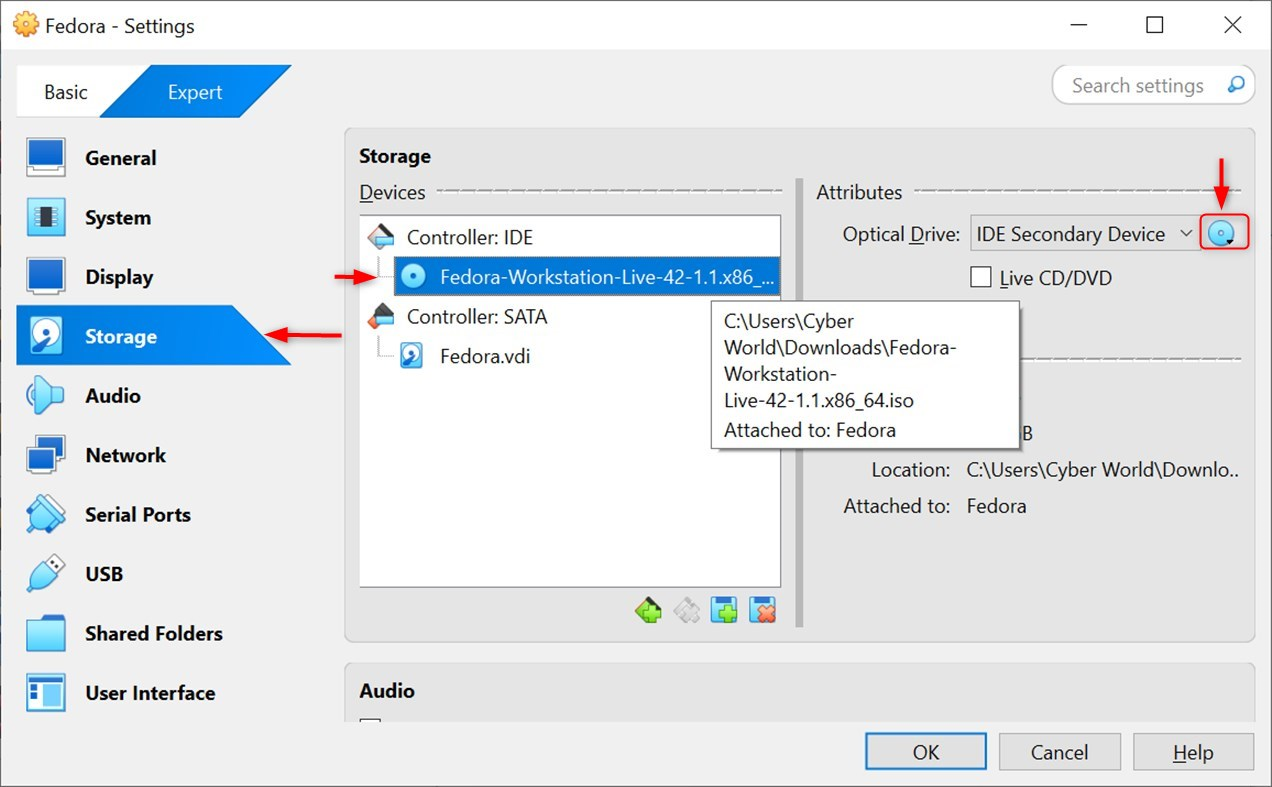The height and width of the screenshot is (787, 1272).
Task: Select Controller: IDE in device tree
Action: coord(470,238)
